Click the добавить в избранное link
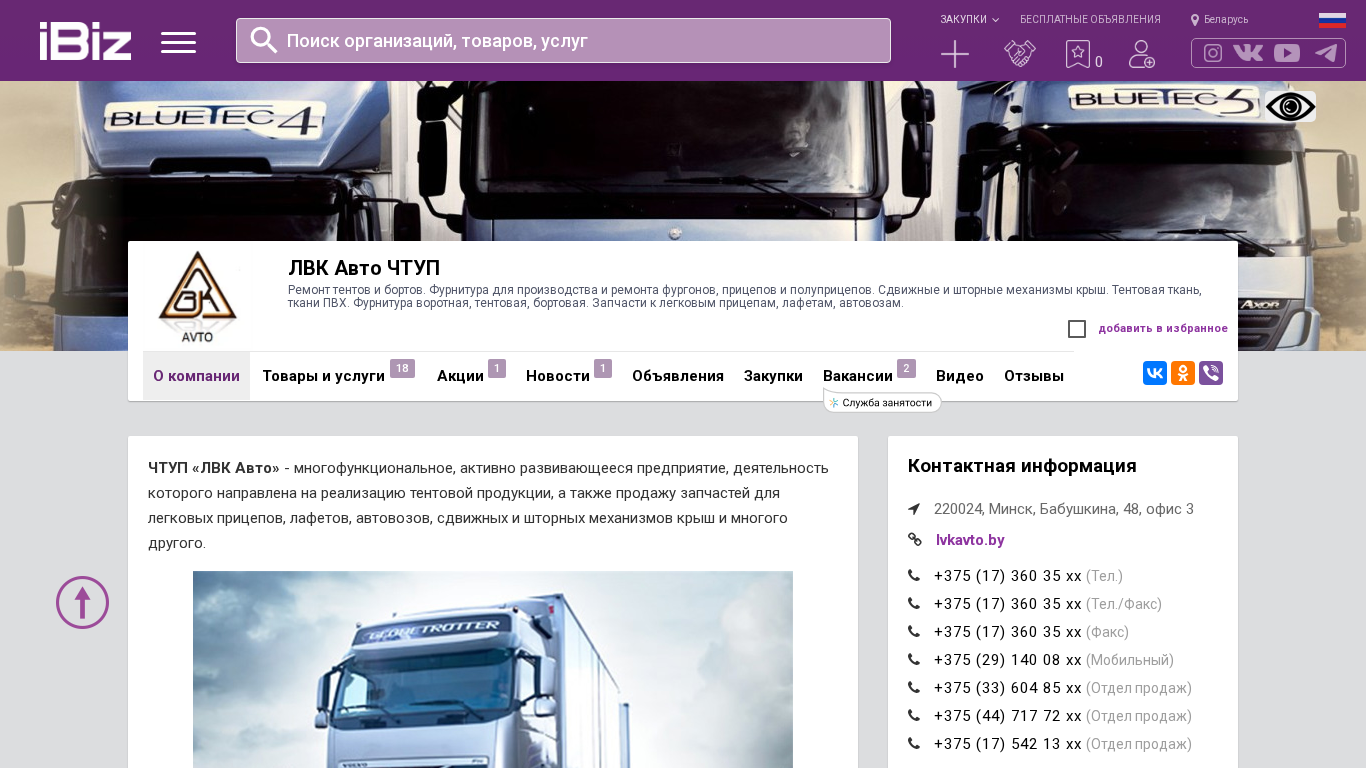The width and height of the screenshot is (1366, 768). [1163, 328]
